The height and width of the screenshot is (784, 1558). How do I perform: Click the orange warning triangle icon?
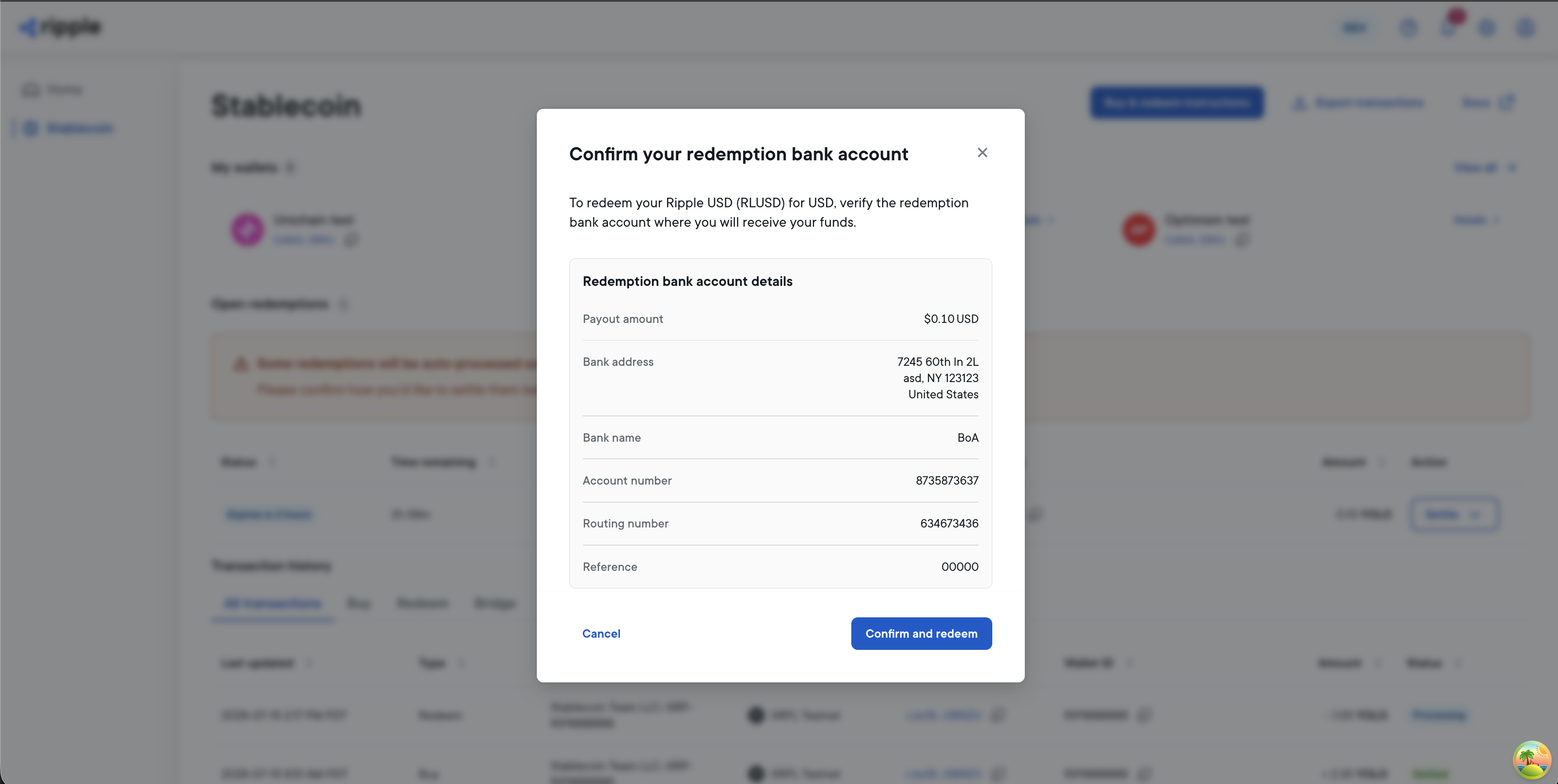point(241,364)
